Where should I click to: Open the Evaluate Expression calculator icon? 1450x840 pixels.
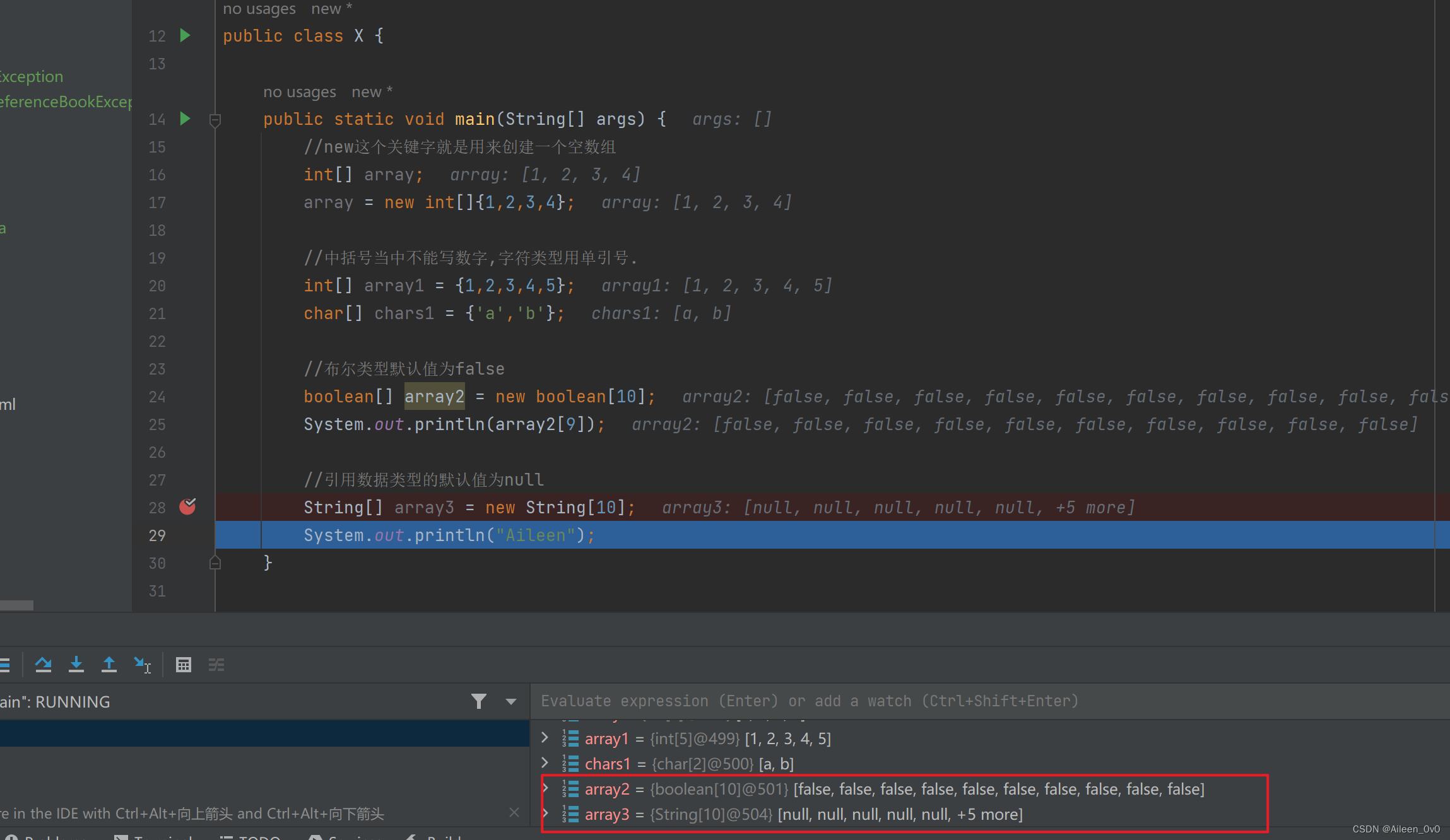pos(183,665)
